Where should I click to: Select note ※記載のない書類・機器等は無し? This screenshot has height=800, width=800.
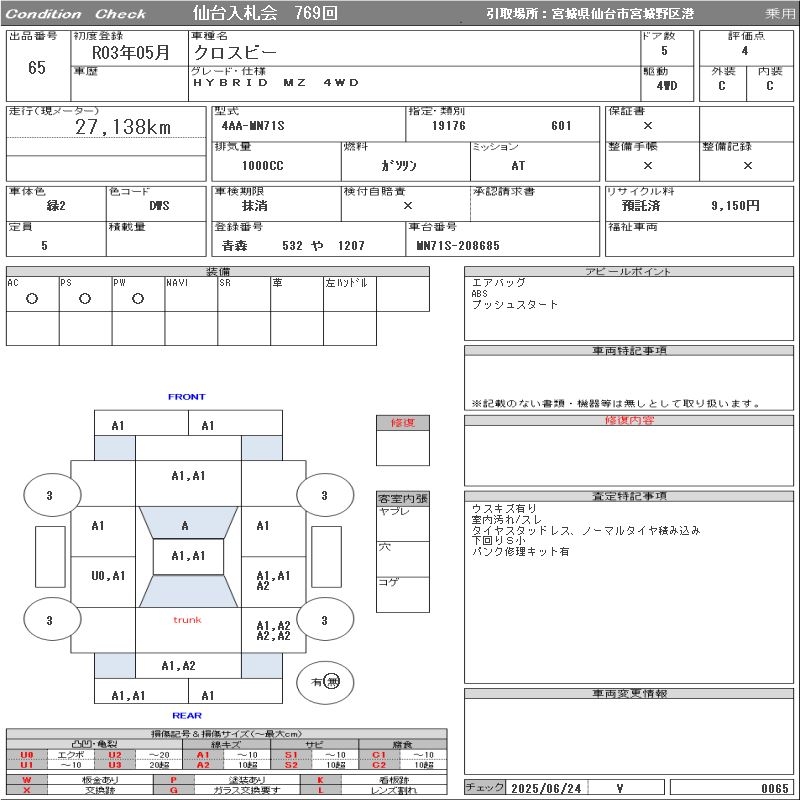[x=616, y=404]
